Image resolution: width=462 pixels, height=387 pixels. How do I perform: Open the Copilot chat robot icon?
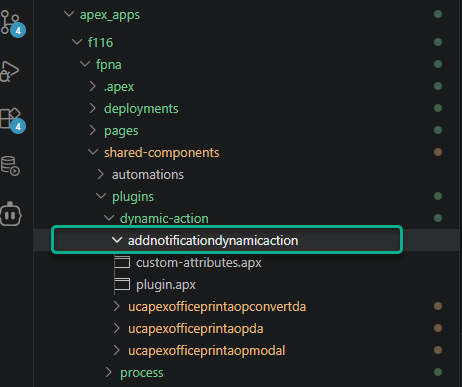[11, 214]
